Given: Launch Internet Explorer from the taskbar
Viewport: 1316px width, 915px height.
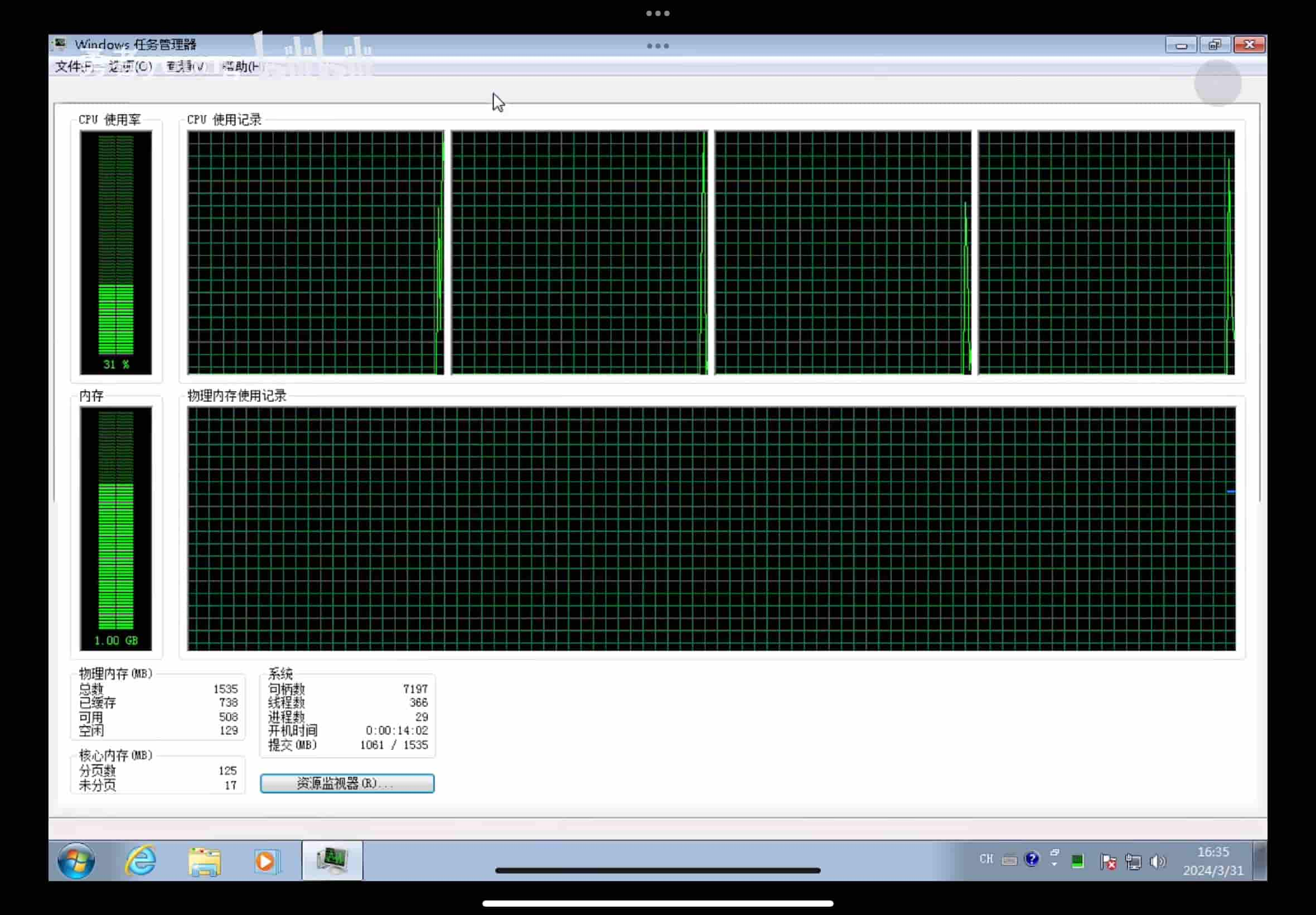Looking at the screenshot, I should tap(141, 860).
